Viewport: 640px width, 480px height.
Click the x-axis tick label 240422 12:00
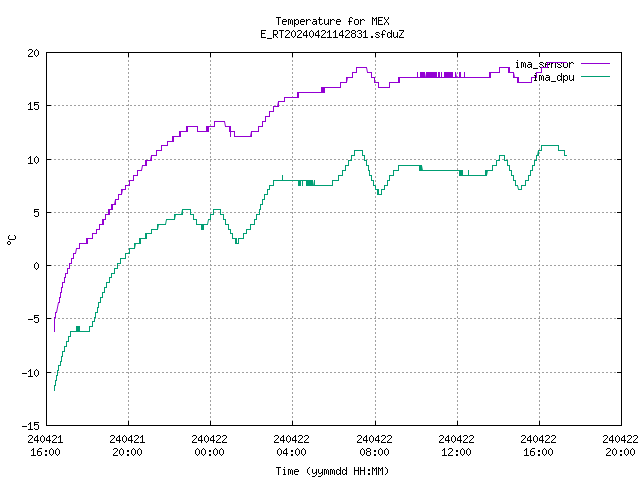[x=456, y=446]
